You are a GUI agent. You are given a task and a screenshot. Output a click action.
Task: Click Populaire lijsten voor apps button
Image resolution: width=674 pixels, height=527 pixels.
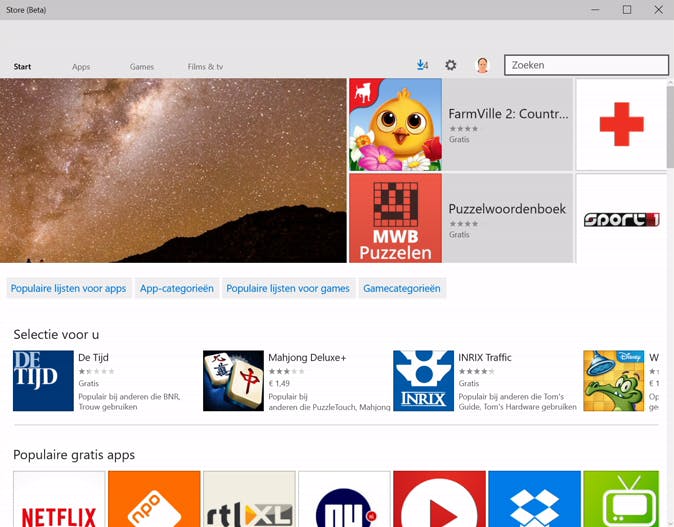pos(68,288)
